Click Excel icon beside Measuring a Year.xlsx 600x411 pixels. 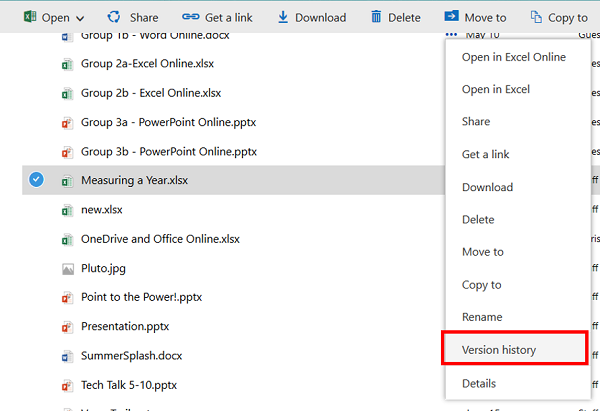[67, 181]
